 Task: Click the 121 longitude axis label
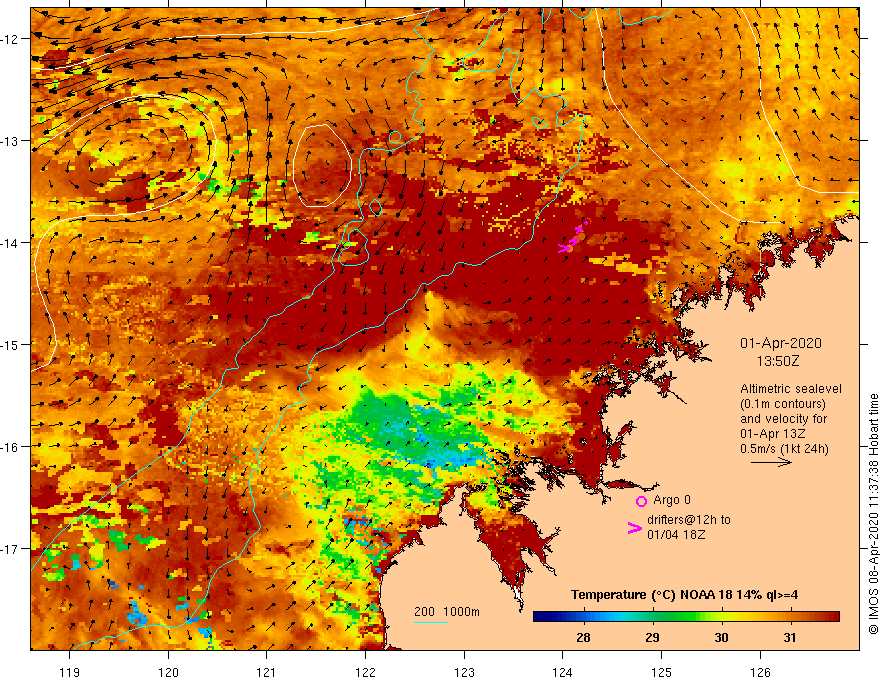[267, 672]
